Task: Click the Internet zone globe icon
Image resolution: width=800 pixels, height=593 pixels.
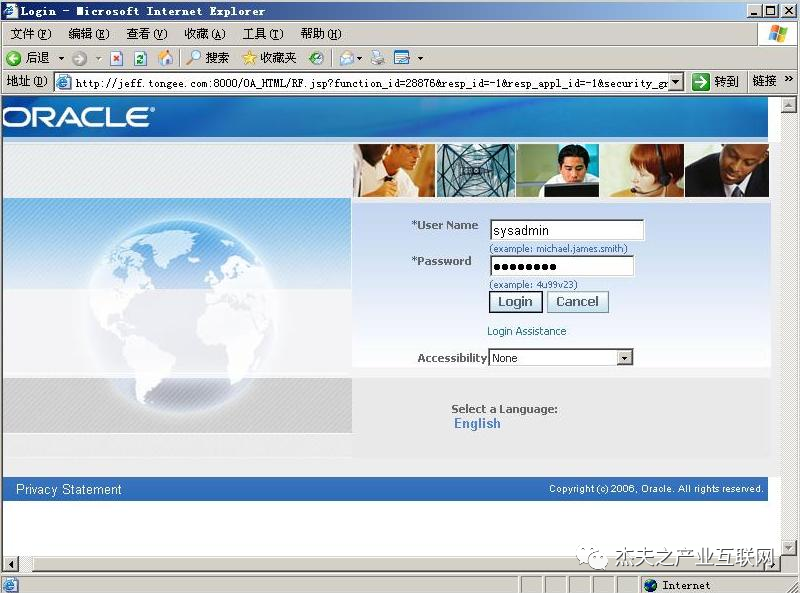Action: pyautogui.click(x=650, y=585)
